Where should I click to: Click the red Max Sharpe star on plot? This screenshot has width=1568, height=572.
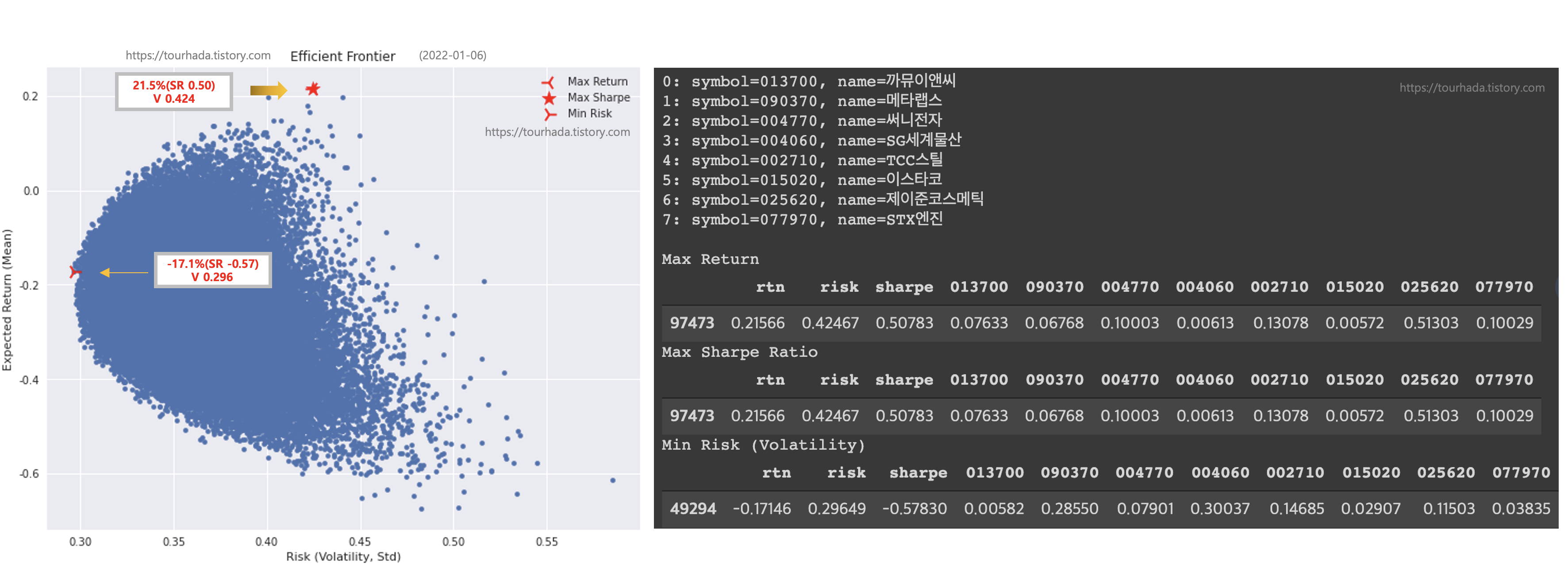tap(312, 89)
